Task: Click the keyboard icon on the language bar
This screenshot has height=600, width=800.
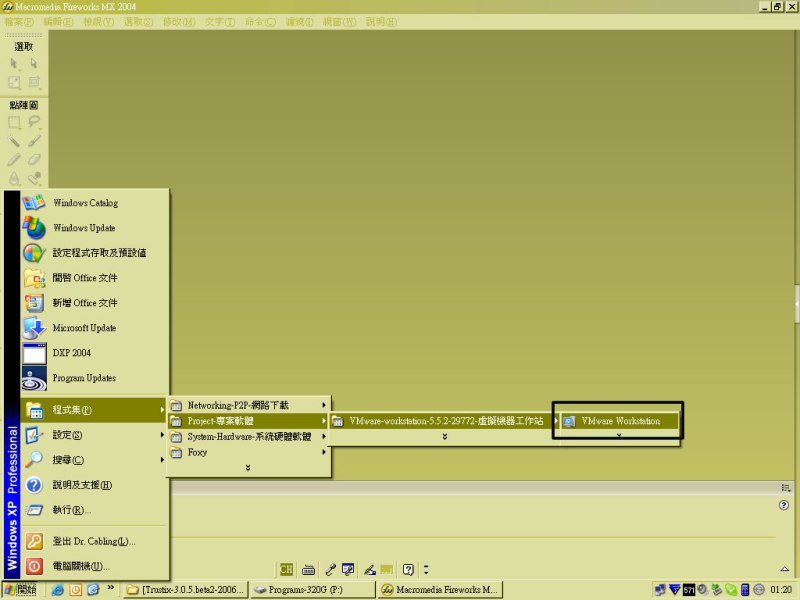Action: click(308, 569)
